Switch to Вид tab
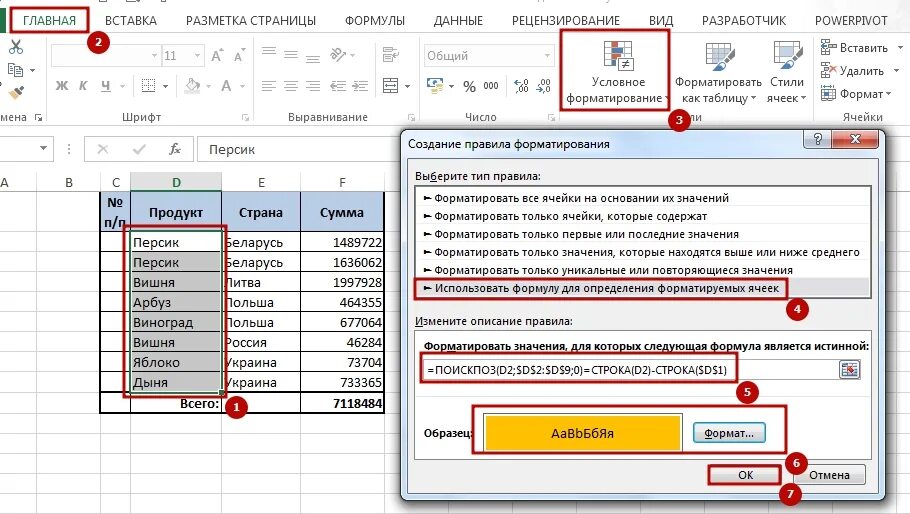 [x=661, y=20]
